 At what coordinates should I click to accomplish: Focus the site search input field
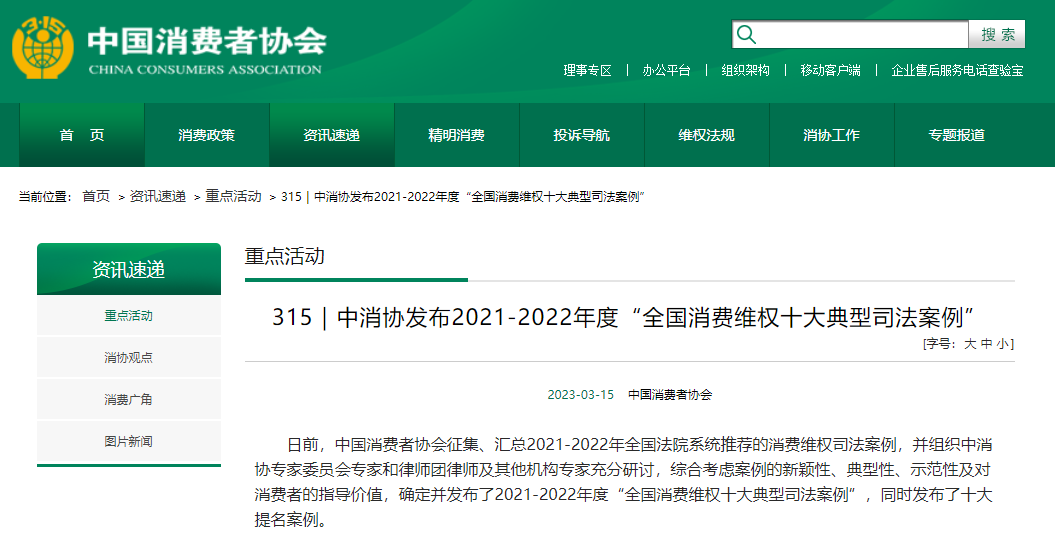[x=850, y=34]
